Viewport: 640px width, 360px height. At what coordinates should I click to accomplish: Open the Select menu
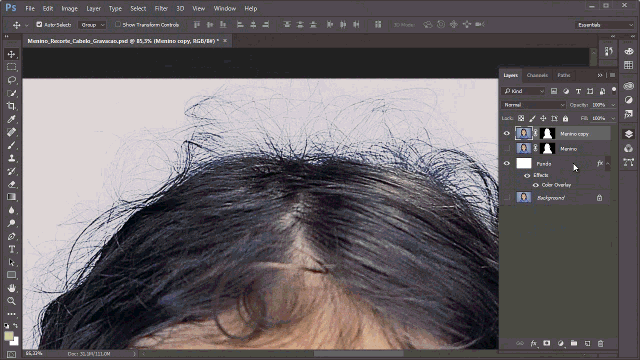[x=138, y=8]
